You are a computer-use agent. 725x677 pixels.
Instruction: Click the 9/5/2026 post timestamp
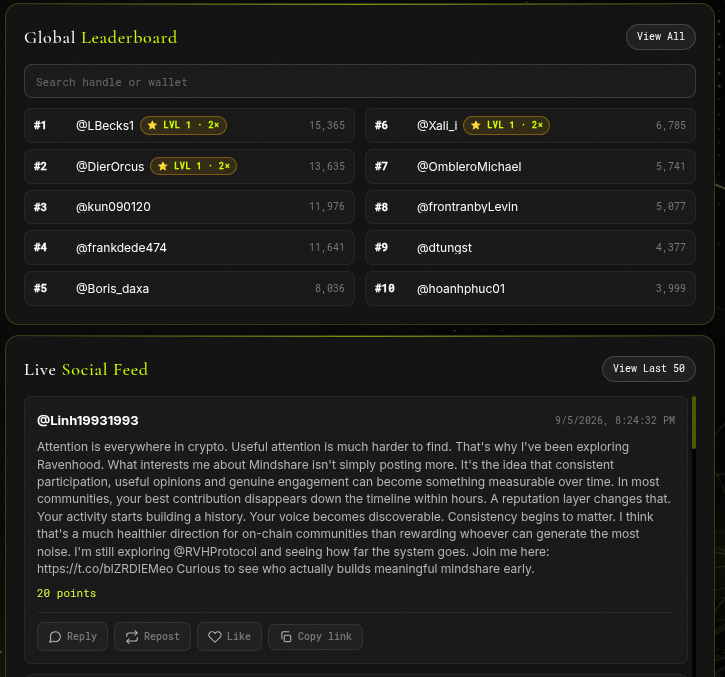coord(614,420)
